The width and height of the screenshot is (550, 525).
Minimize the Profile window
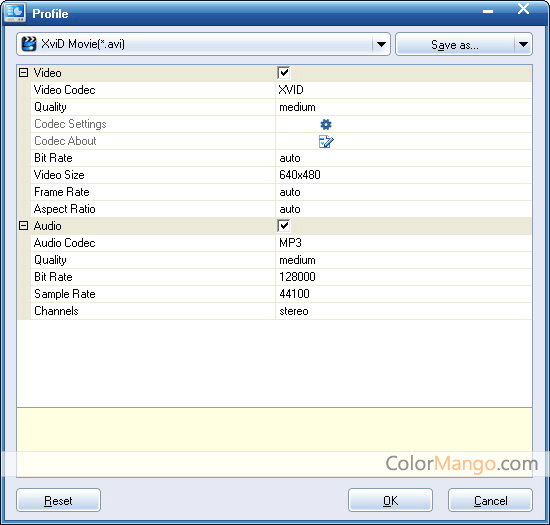[488, 11]
